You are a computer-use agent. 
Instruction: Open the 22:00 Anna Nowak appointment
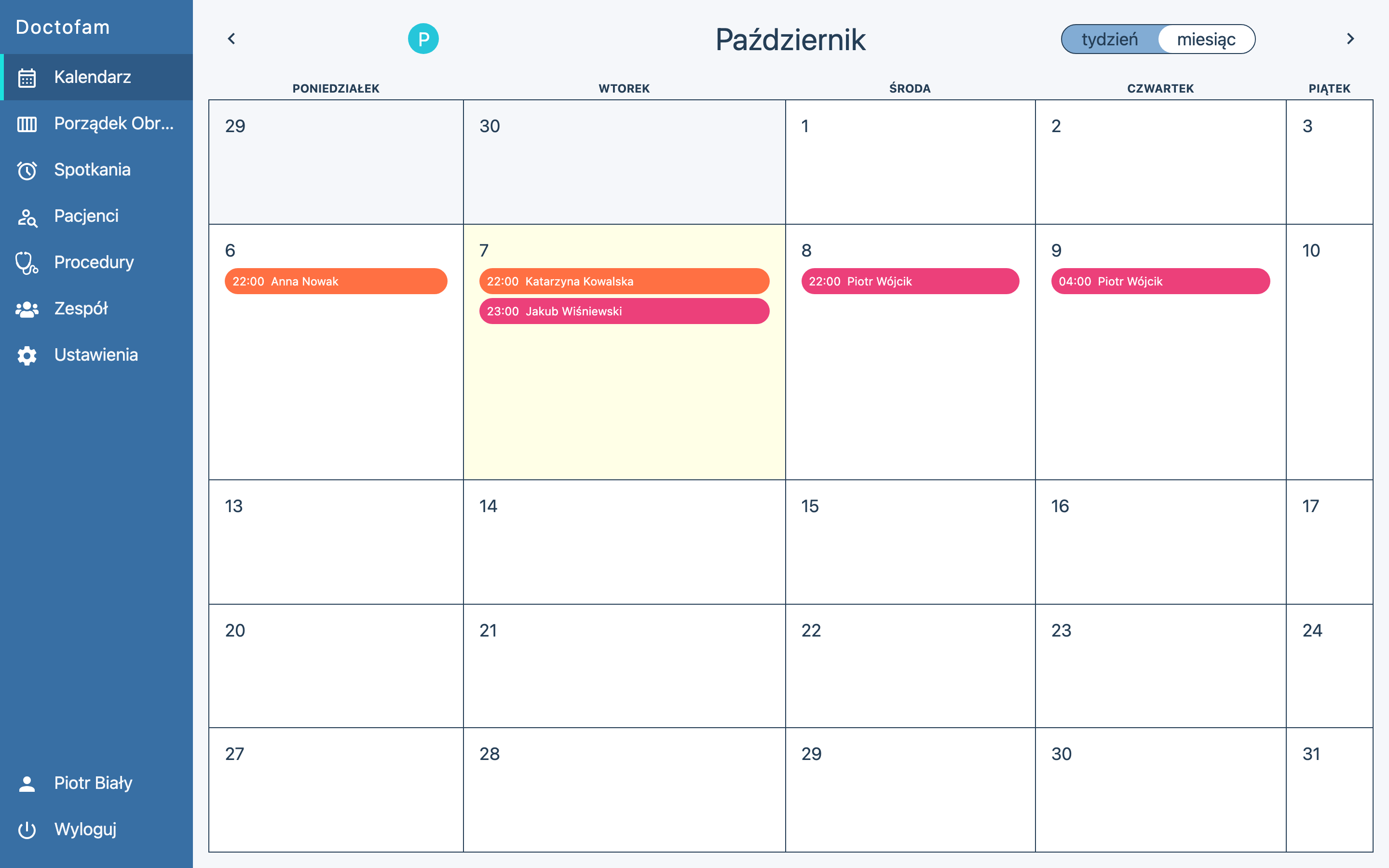336,281
